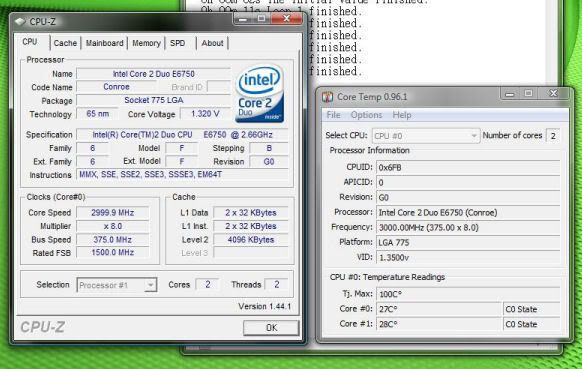Click the VID value 1.3500v
The height and width of the screenshot is (369, 582).
coord(468,257)
